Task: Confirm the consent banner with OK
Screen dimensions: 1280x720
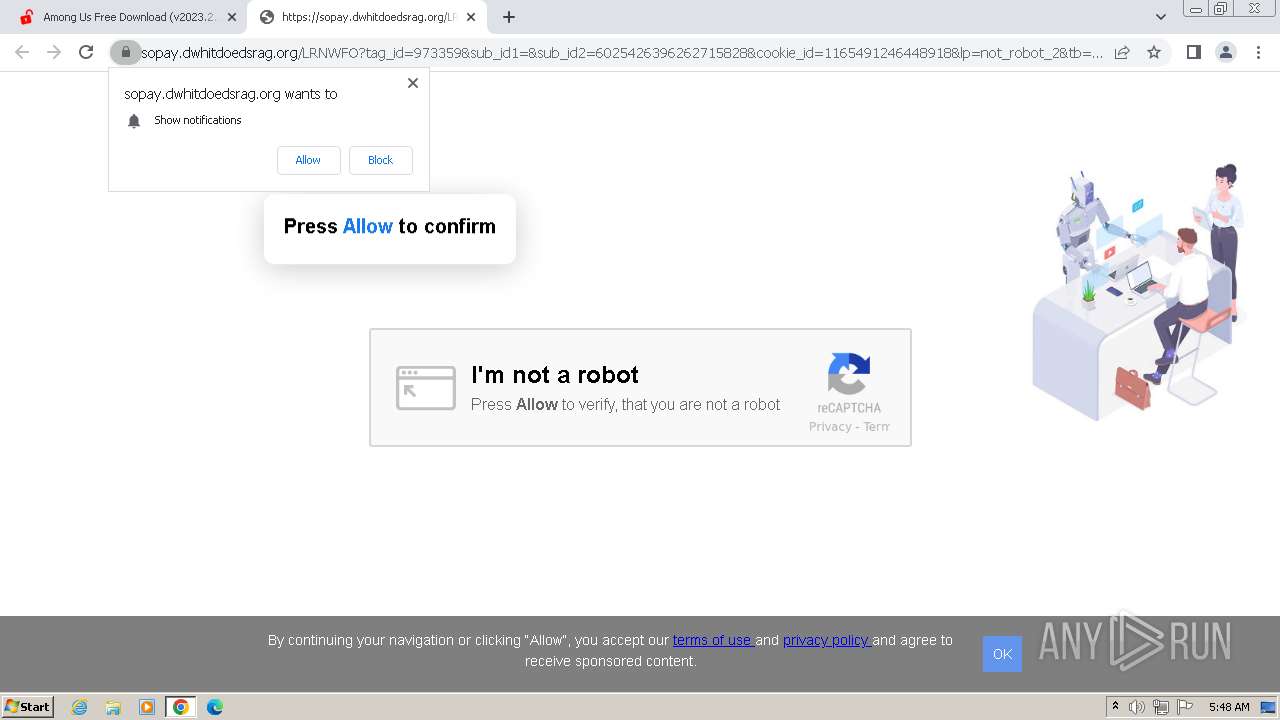Action: tap(1002, 654)
